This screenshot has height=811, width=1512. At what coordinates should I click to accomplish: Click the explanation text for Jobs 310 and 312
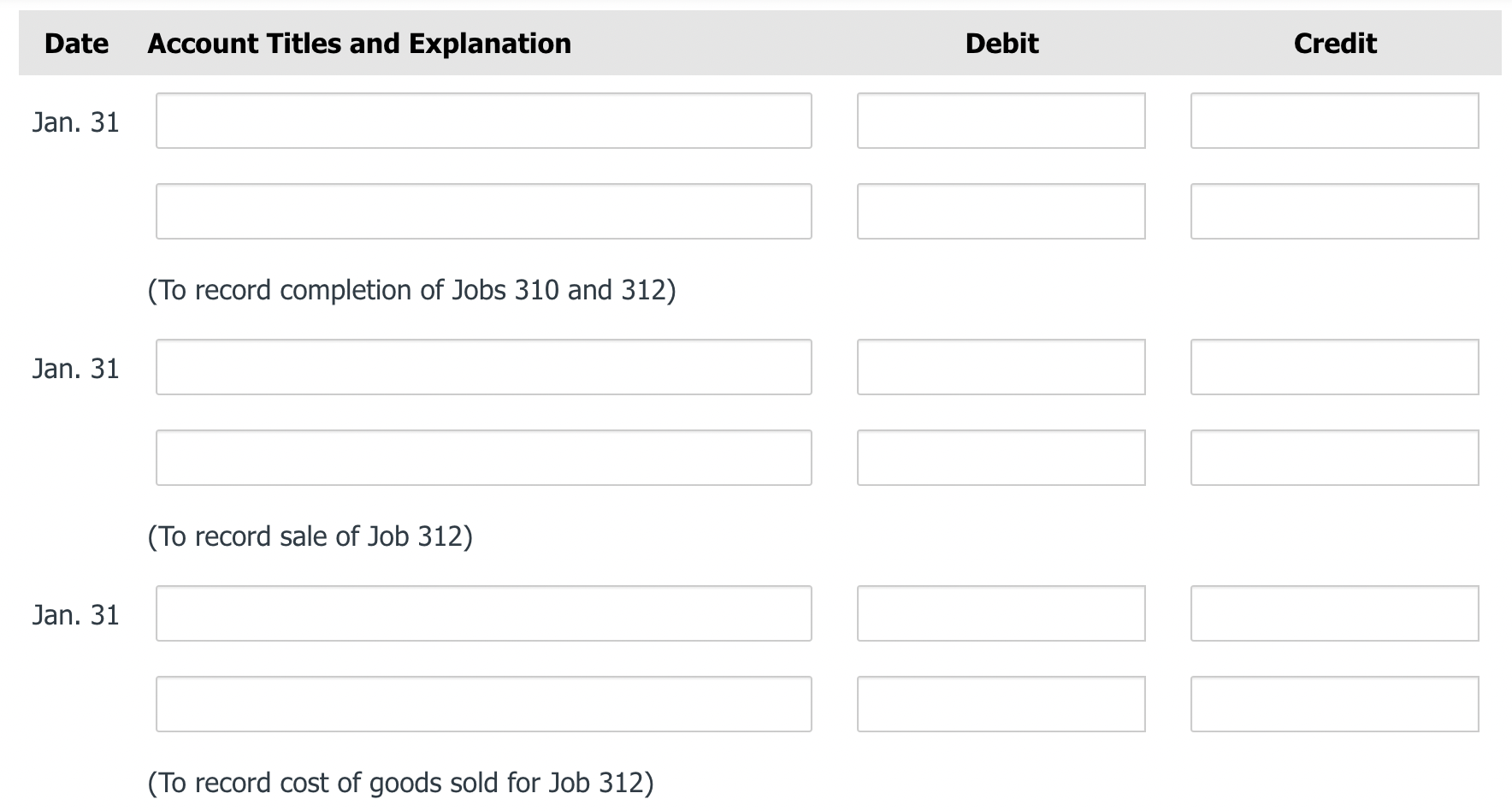[x=412, y=290]
